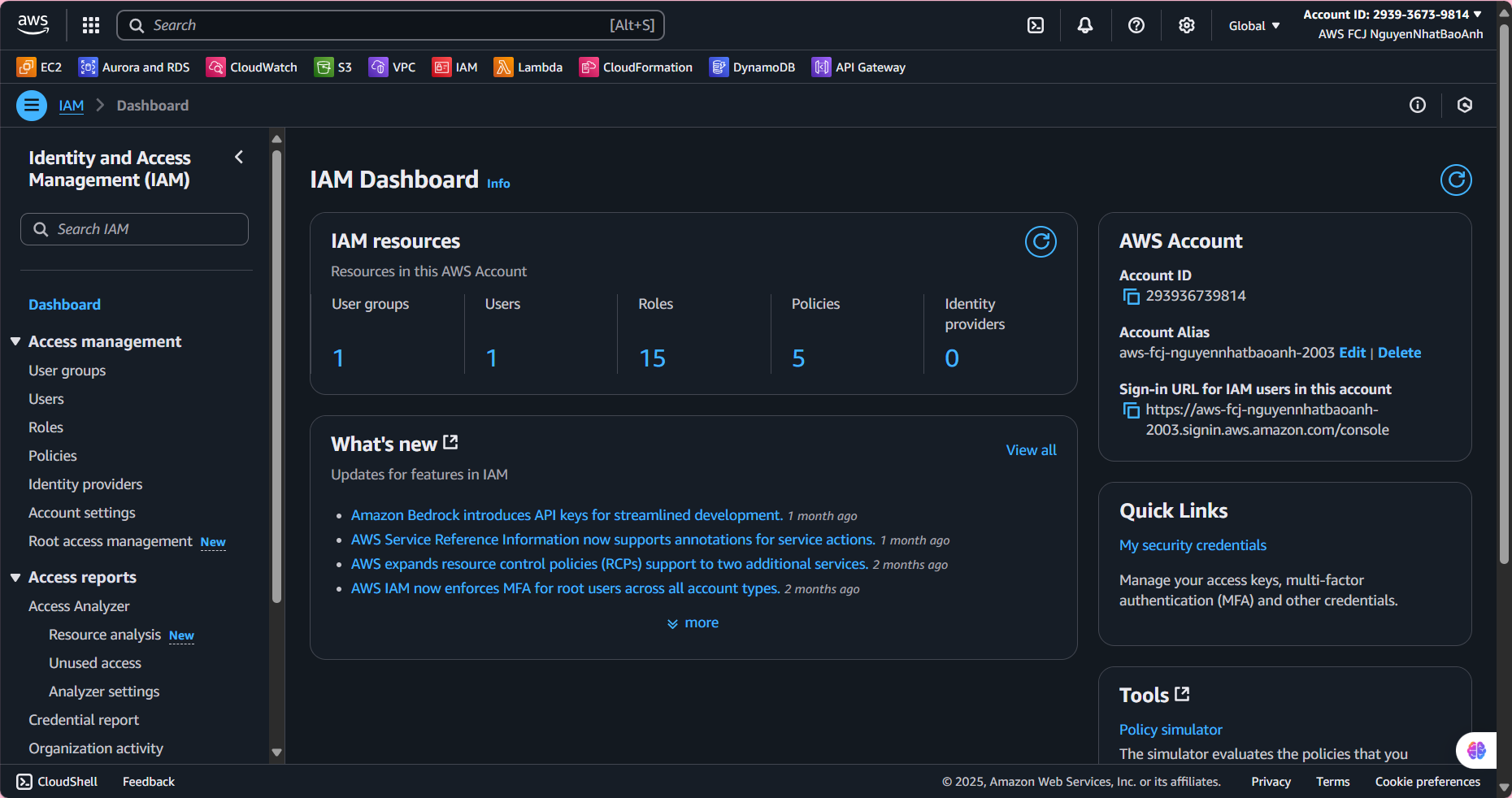Open the AWS services grid menu
The width and height of the screenshot is (1512, 798).
click(x=91, y=25)
